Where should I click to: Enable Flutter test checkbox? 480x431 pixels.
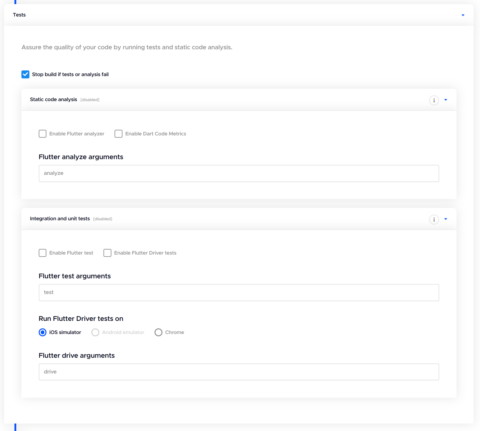pos(42,253)
